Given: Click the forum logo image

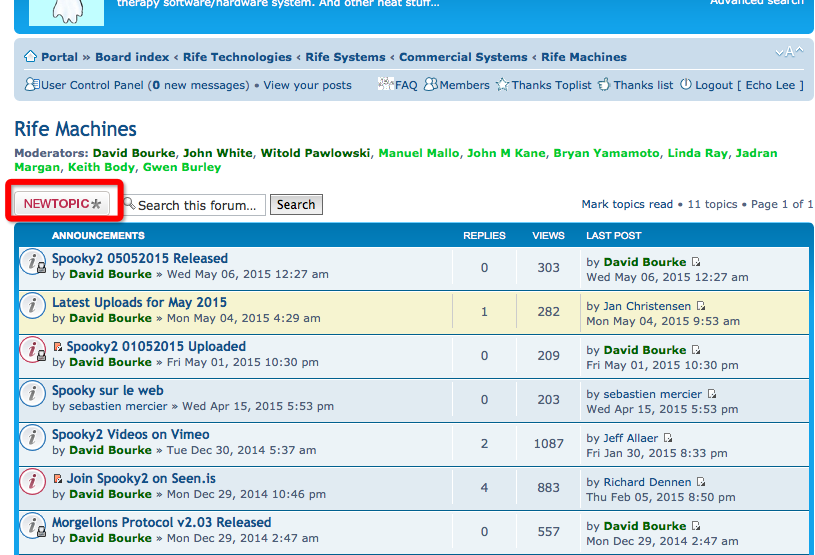Looking at the screenshot, I should (x=67, y=12).
